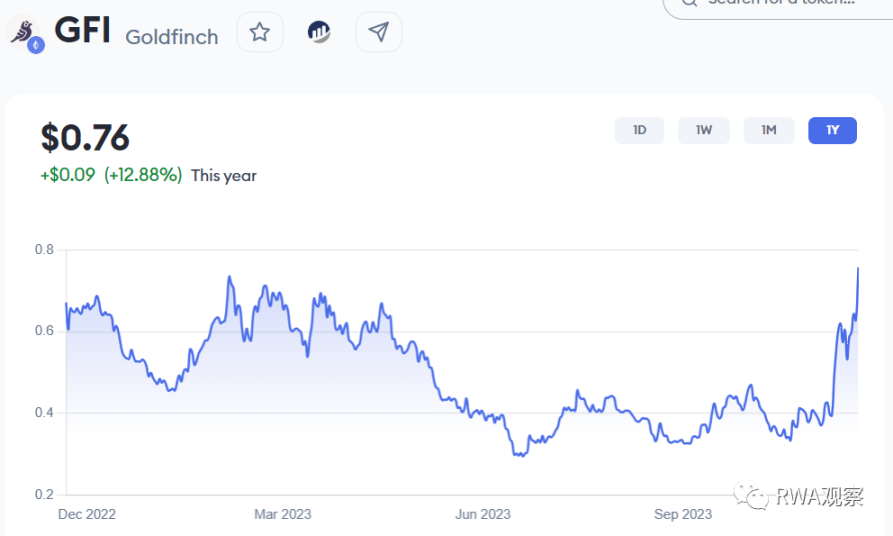The width and height of the screenshot is (893, 536).
Task: Click the Goldfinch bird logo
Action: coord(21,31)
